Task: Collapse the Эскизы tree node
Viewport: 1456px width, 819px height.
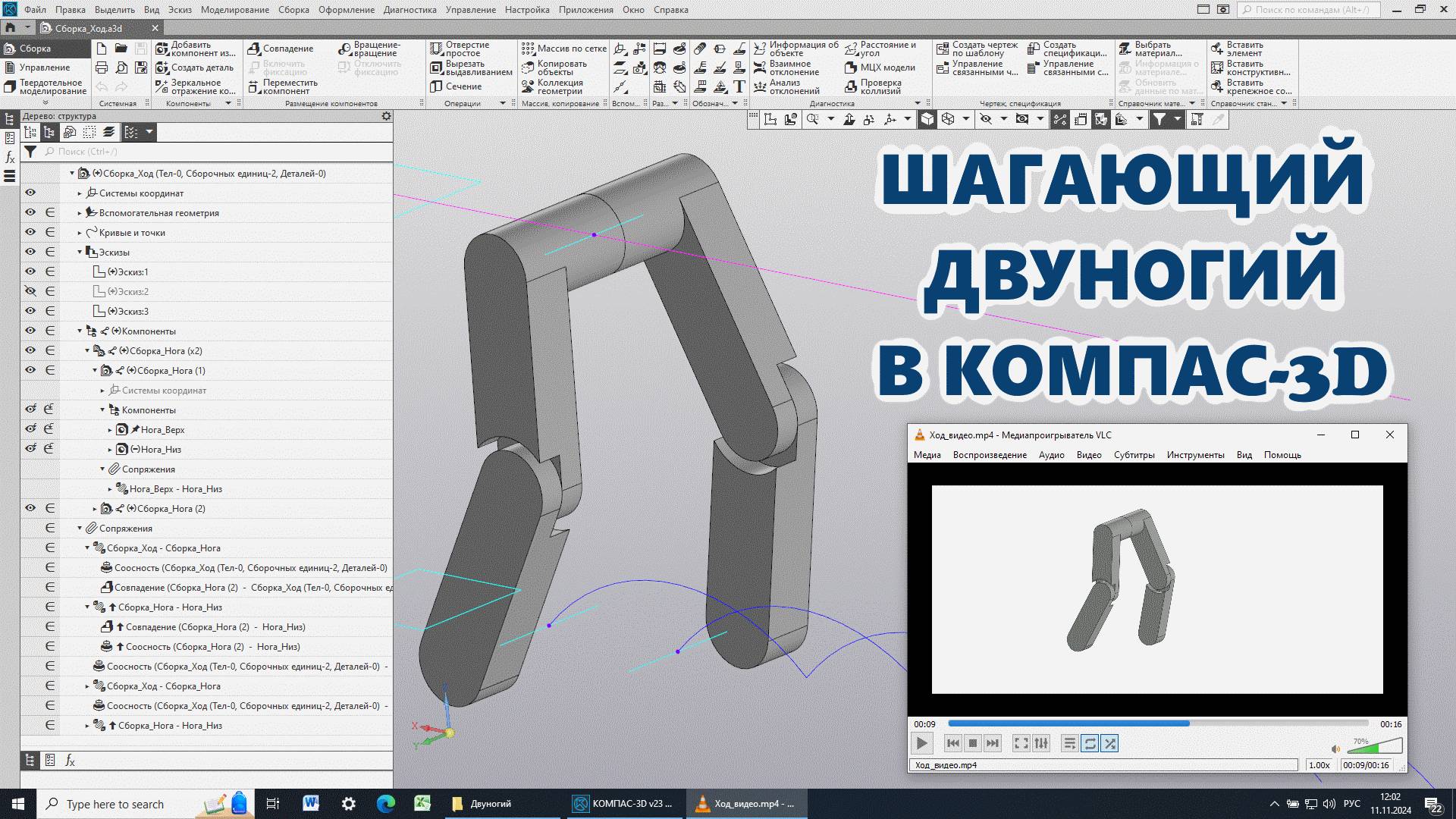Action: pos(80,252)
